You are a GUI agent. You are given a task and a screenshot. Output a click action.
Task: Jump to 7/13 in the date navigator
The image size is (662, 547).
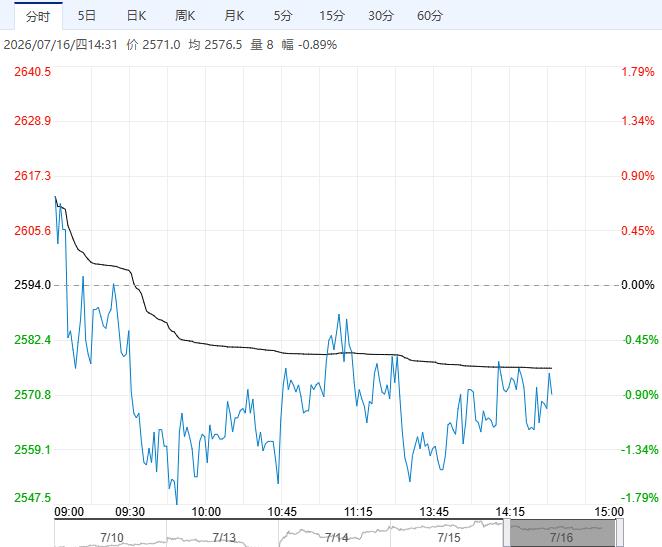click(224, 537)
